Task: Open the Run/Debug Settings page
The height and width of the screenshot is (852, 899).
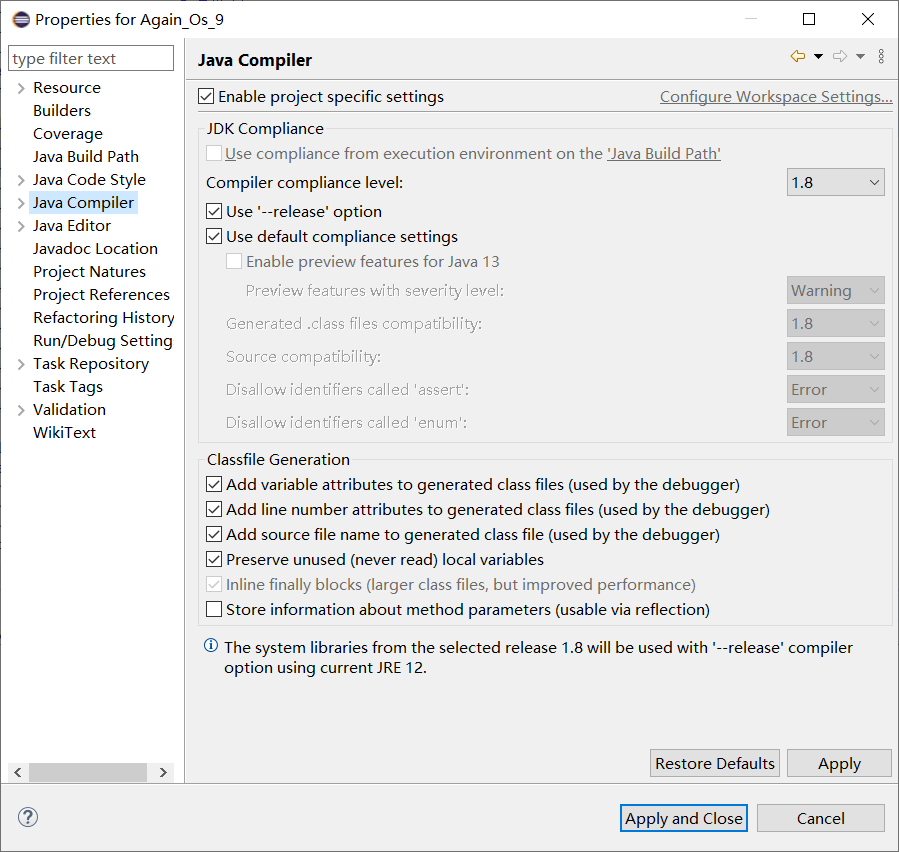Action: tap(102, 341)
